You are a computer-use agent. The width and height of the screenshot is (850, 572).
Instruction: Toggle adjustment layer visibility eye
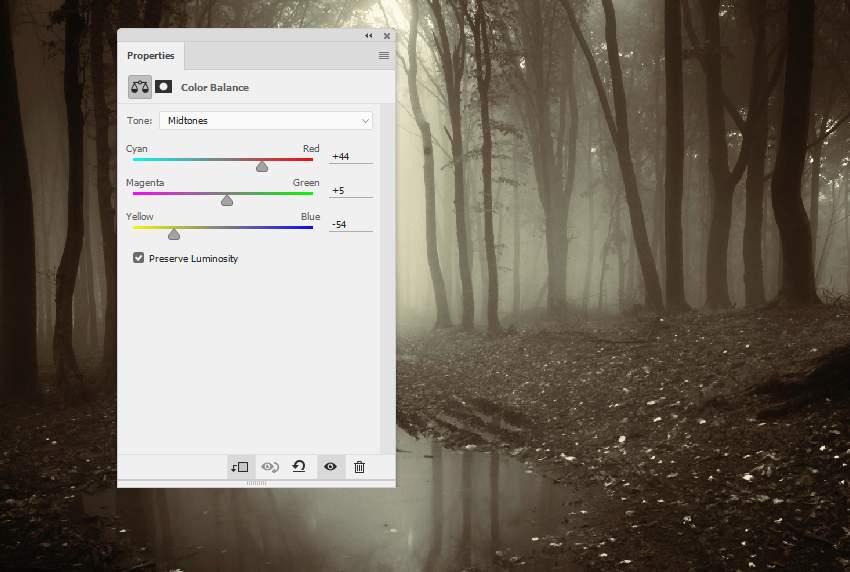330,466
